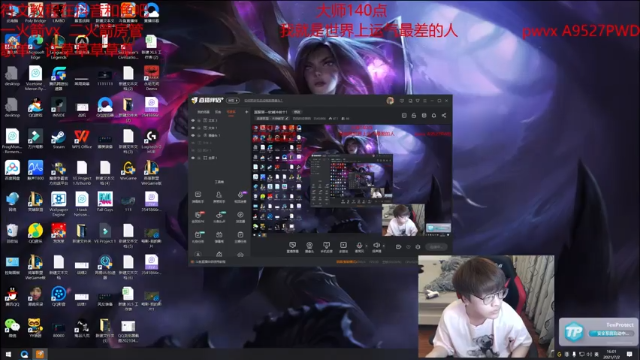
Task: Launch LIMBO from the desktop
Action: (x=58, y=12)
